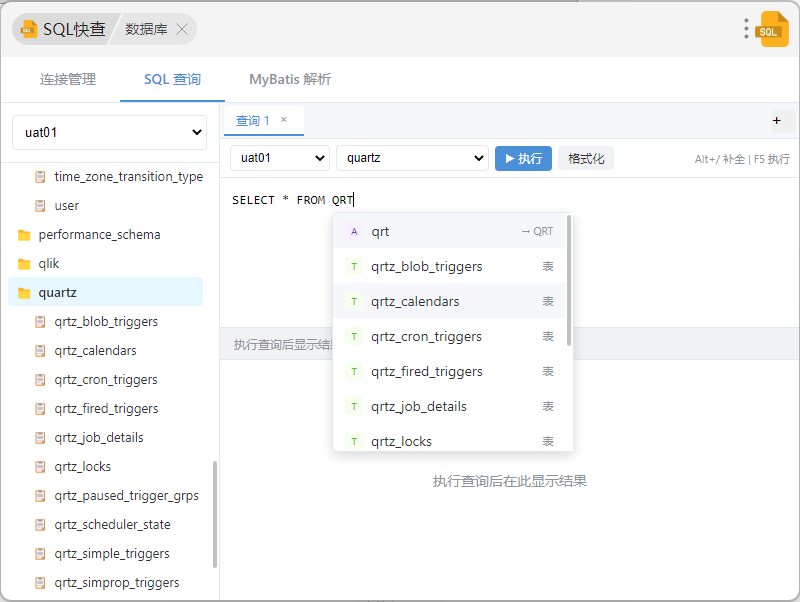Close the 数据库 title tab with X

tap(182, 29)
